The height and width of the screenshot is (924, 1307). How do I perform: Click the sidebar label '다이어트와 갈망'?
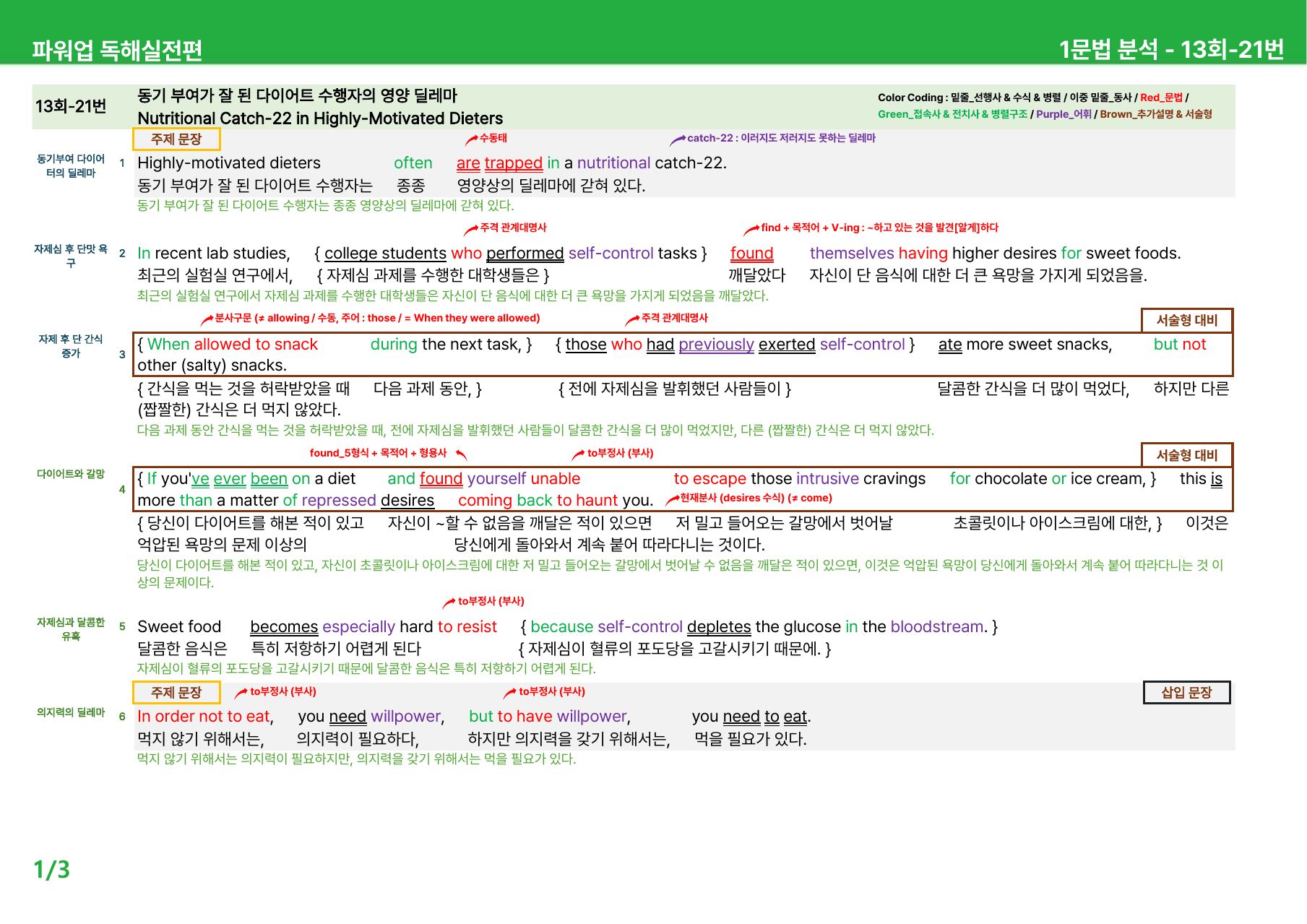[x=71, y=474]
